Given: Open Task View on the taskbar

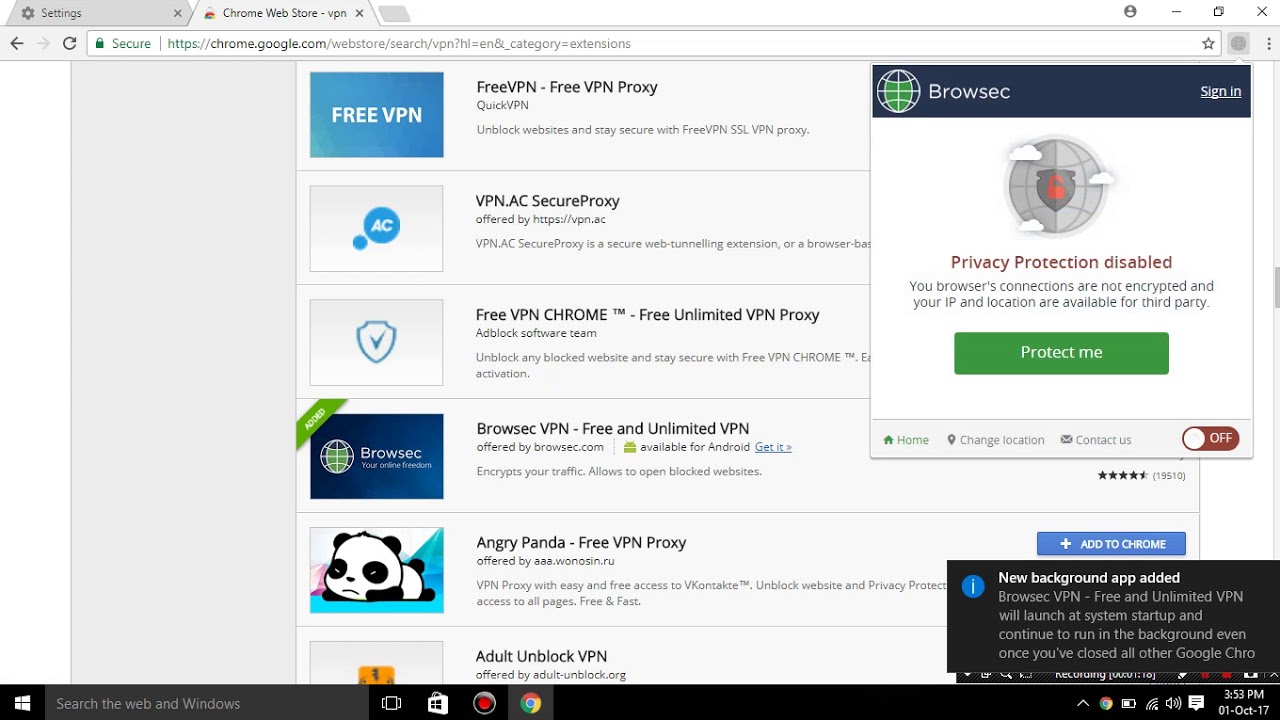Looking at the screenshot, I should 392,703.
